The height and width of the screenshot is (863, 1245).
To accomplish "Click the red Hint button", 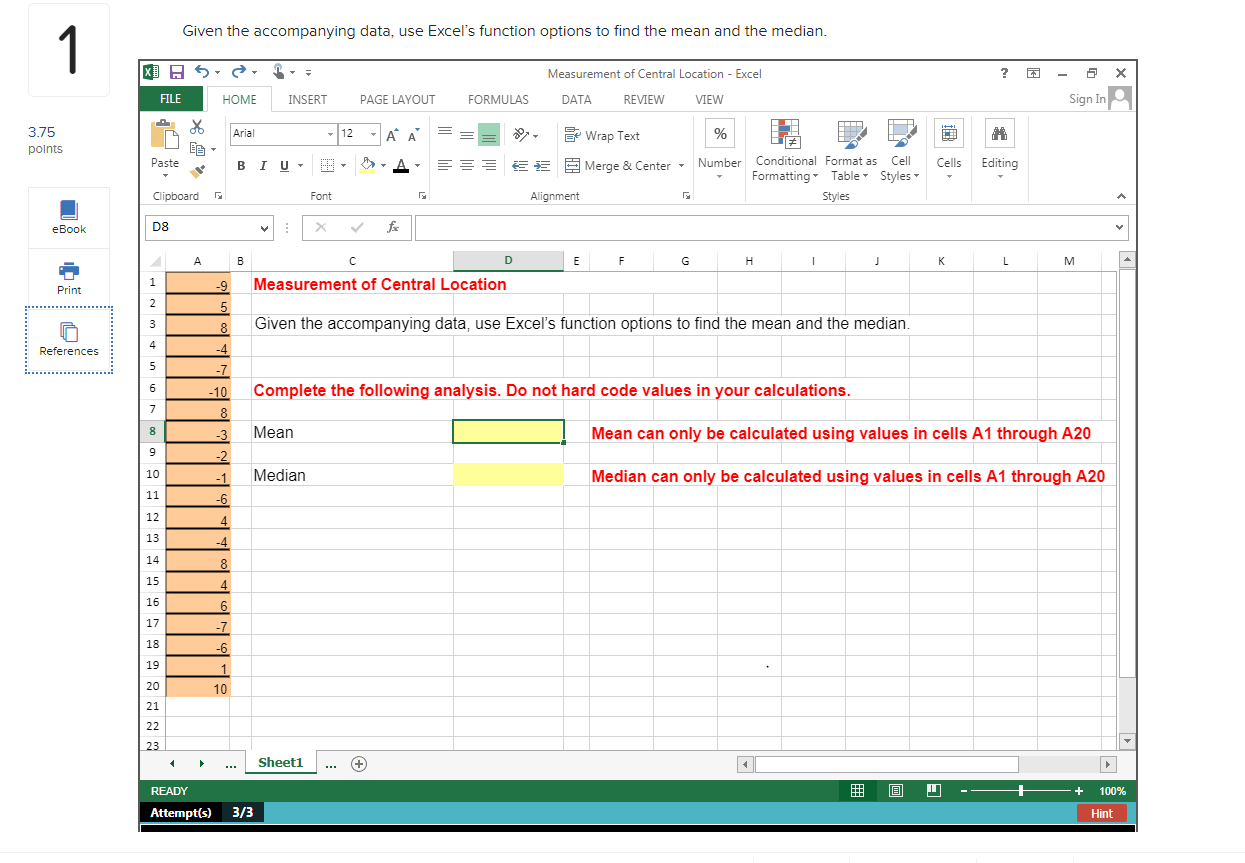I will pos(1102,813).
